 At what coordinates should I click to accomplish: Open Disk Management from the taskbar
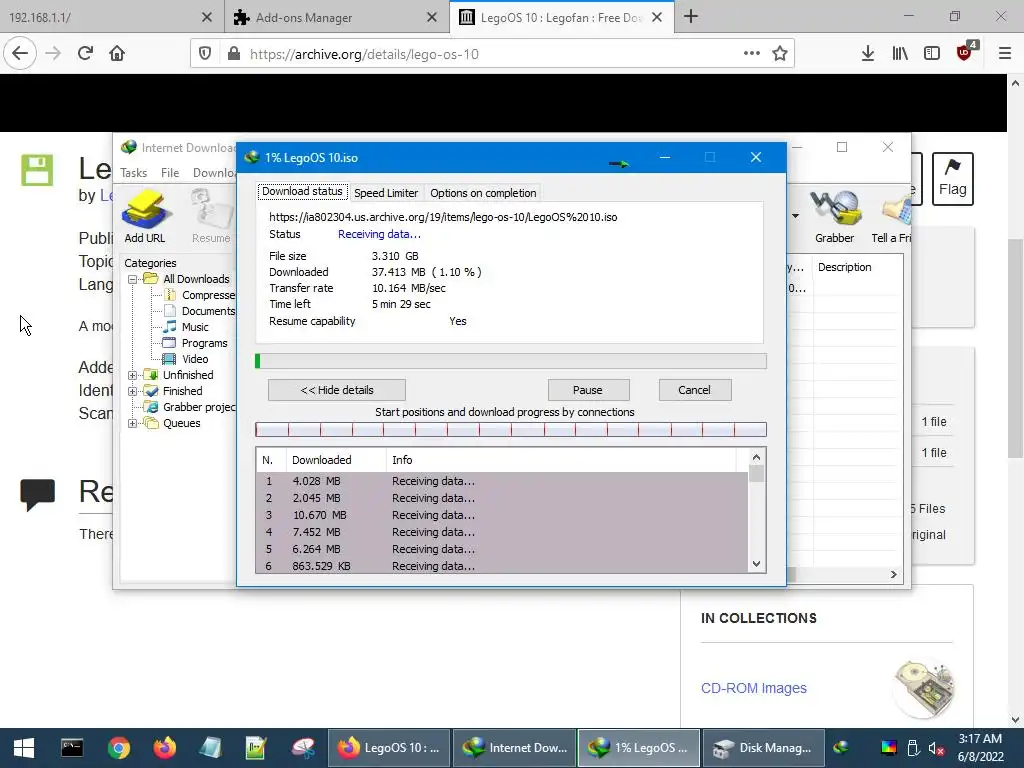(762, 748)
